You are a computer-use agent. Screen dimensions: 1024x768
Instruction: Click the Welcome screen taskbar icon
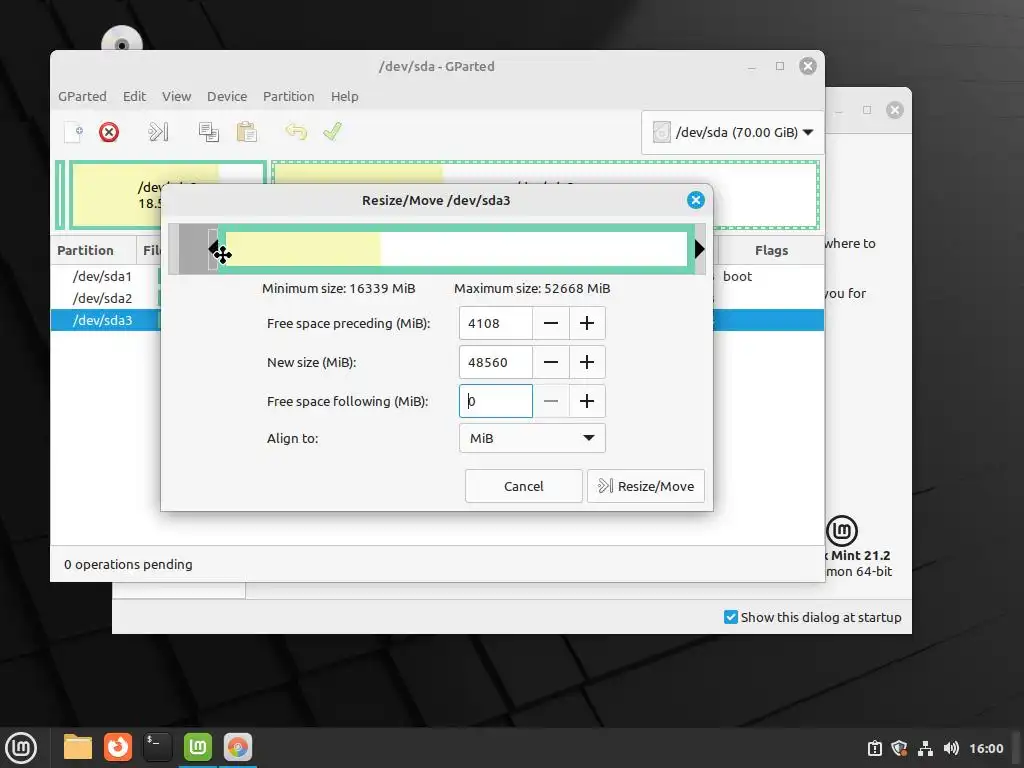[198, 747]
